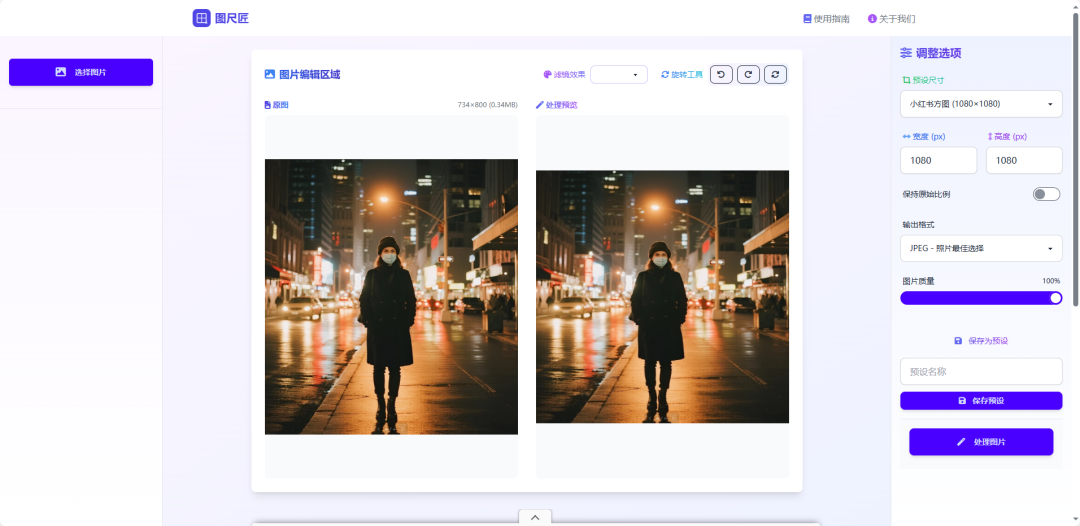Viewport: 1080px width, 526px height.
Task: Click the 图片编辑区域 heading text
Action: (x=309, y=74)
